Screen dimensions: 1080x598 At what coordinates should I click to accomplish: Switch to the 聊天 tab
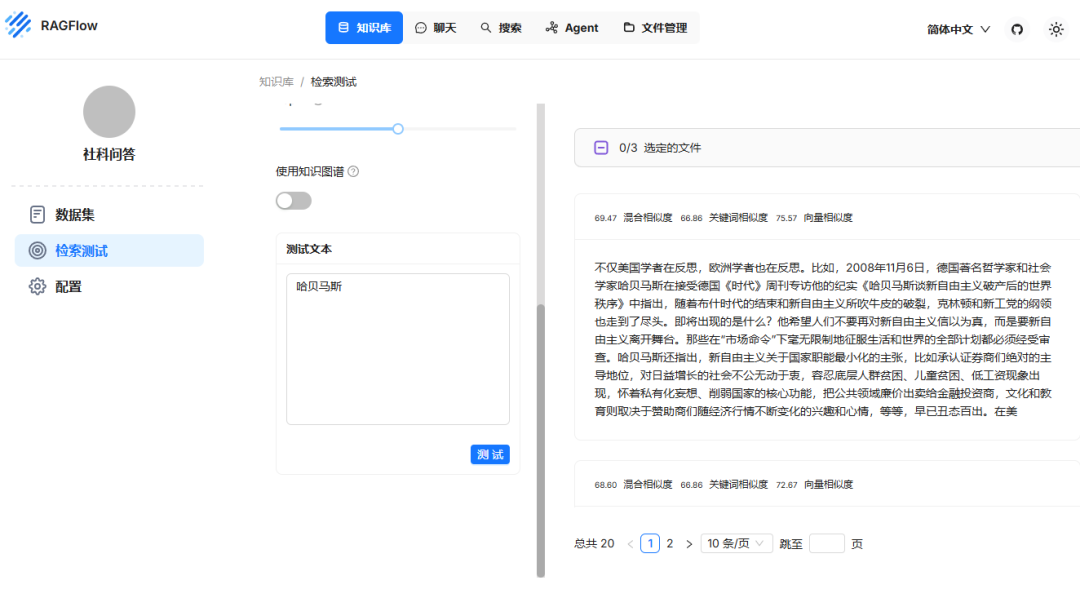[x=435, y=28]
